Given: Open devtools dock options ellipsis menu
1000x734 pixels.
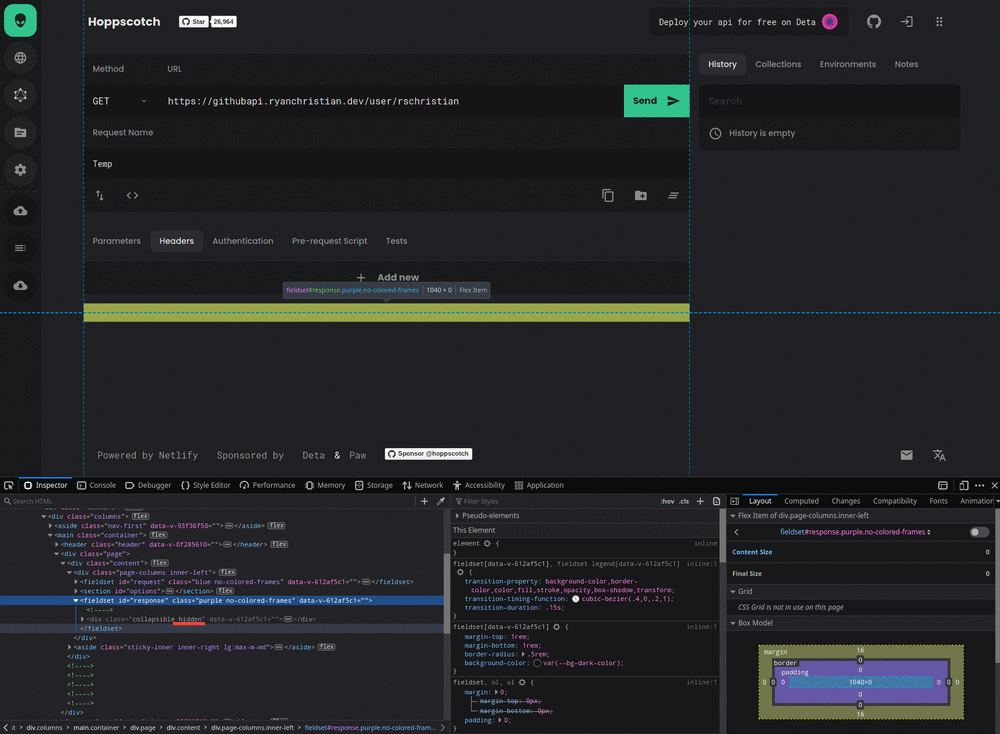Looking at the screenshot, I should point(980,485).
